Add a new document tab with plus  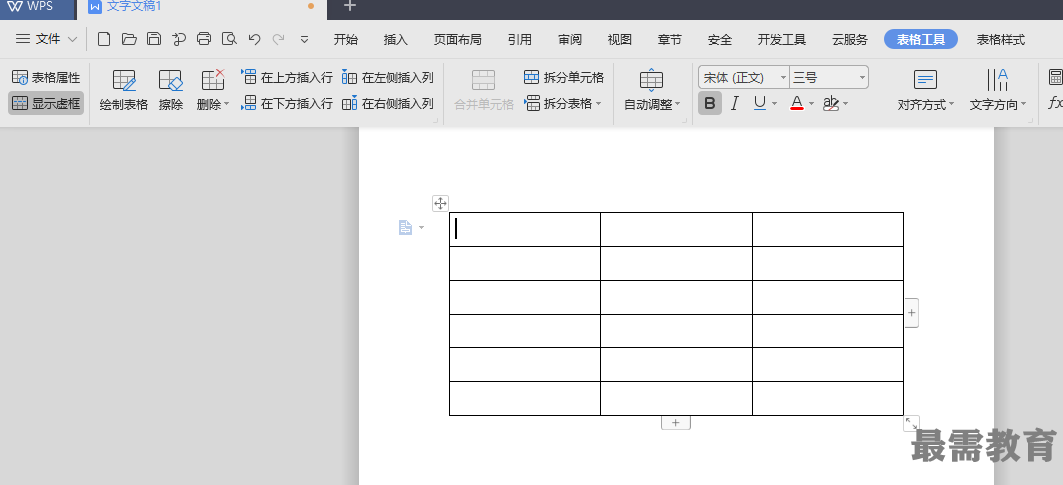click(349, 7)
